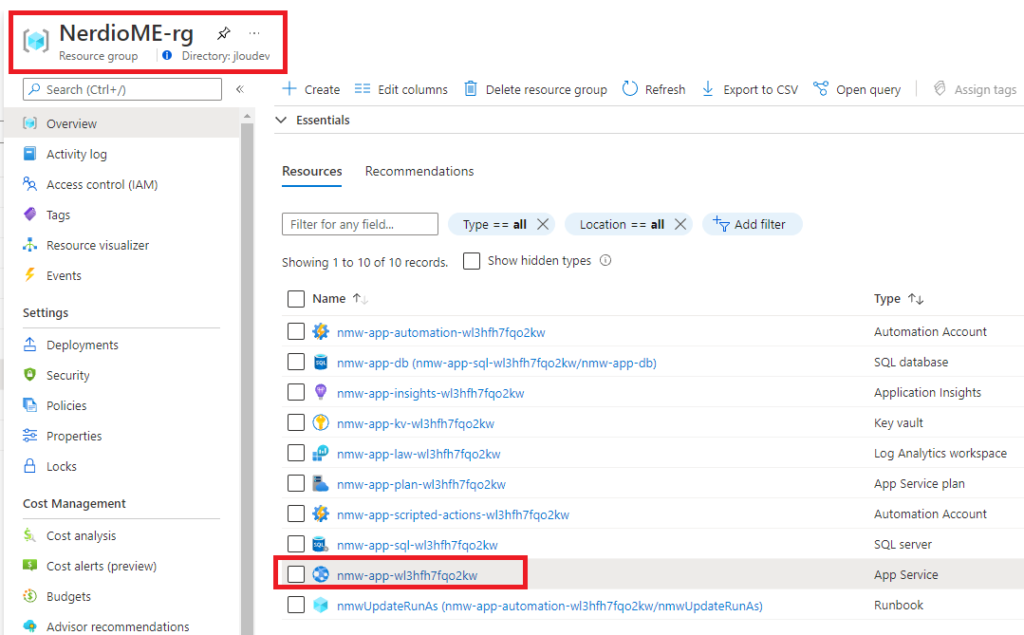
Task: Open the nmw-app-plan-wl3hfh7fqo2kw link
Action: [421, 484]
